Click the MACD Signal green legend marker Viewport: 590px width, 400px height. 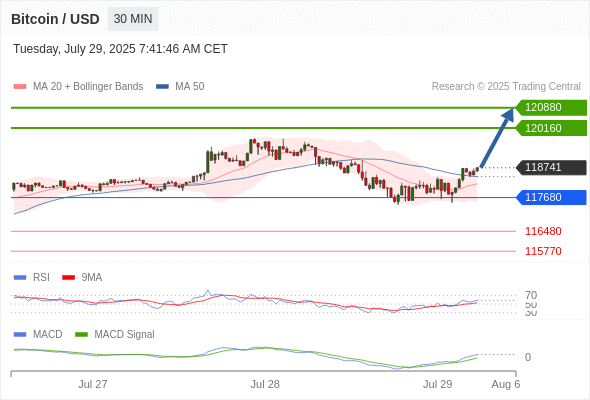pos(81,335)
